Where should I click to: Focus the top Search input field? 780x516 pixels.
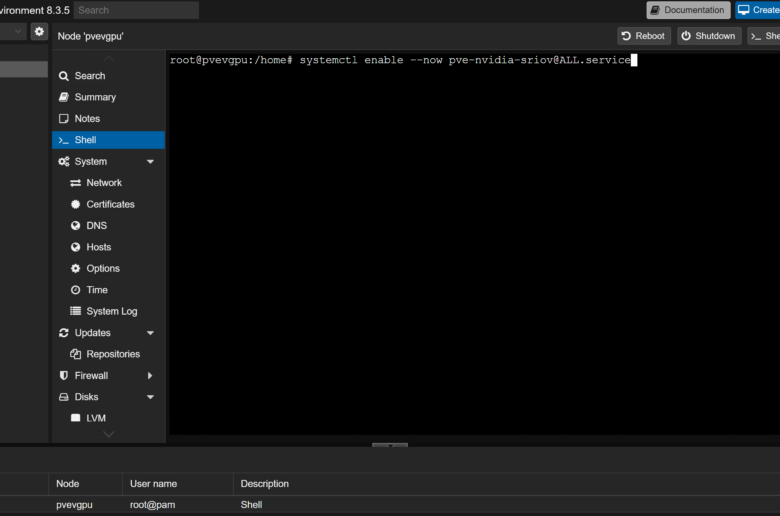pyautogui.click(x=136, y=10)
